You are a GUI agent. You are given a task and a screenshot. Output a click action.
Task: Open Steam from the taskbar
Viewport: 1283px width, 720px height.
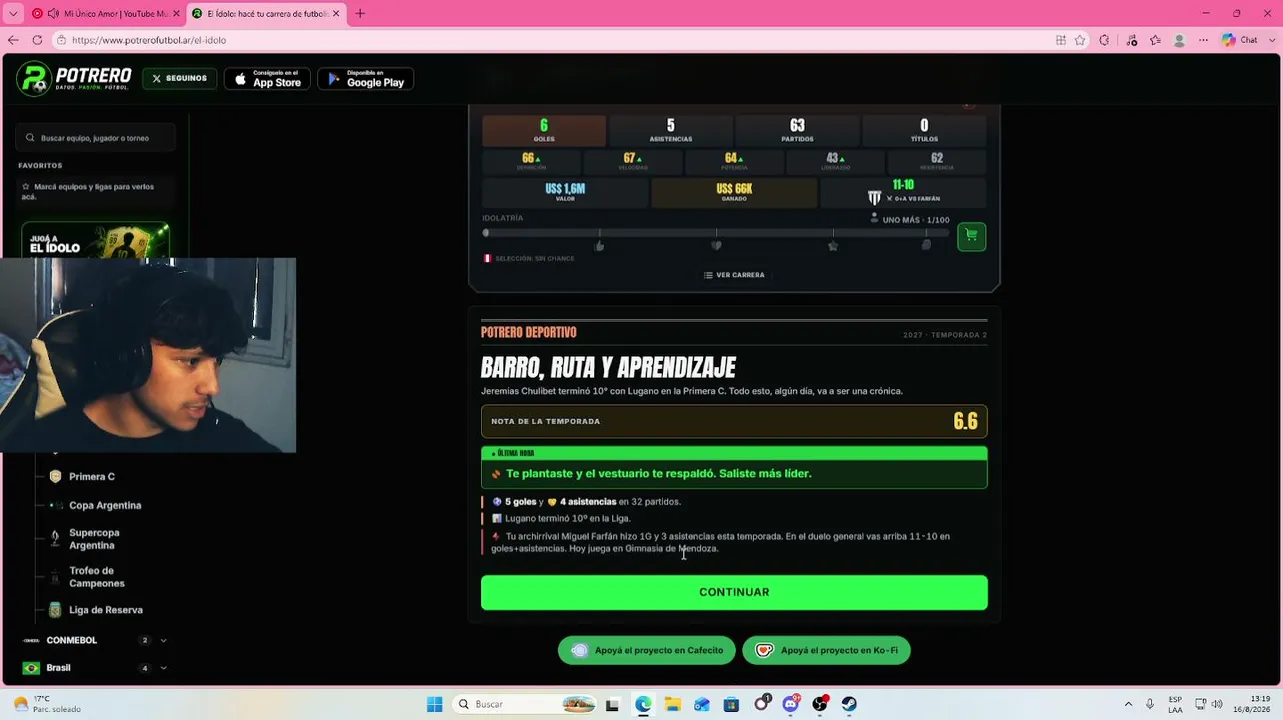849,704
